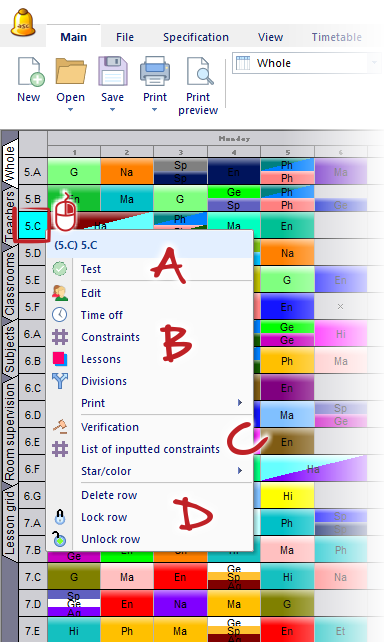The height and width of the screenshot is (642, 384).
Task: Select the 7.C class row header
Action: pyautogui.click(x=33, y=577)
